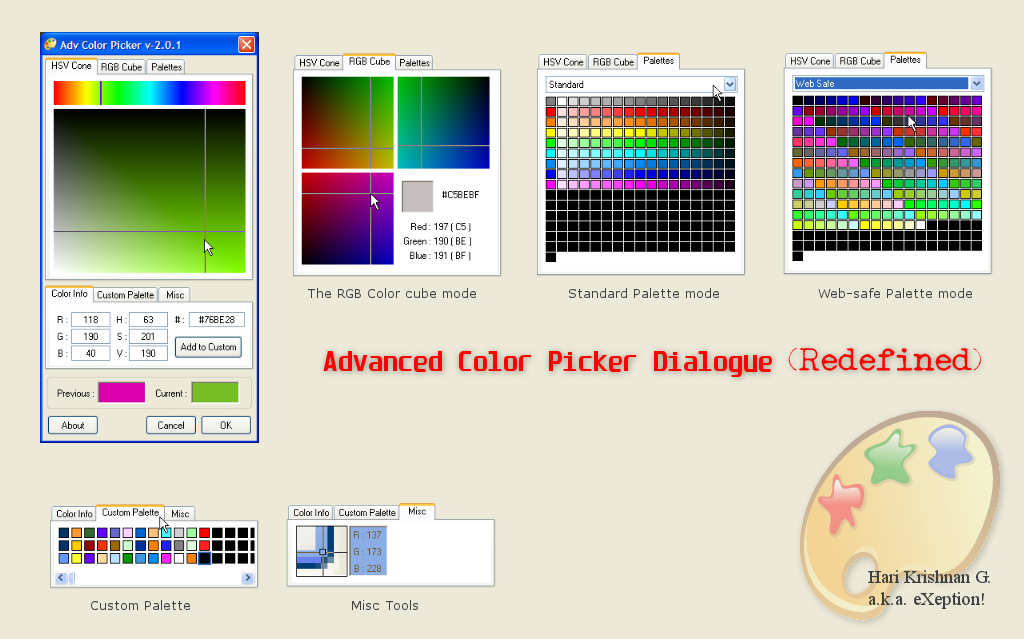Switch to the RGB Cube tab in the main dialog
The width and height of the screenshot is (1024, 639).
pos(121,67)
